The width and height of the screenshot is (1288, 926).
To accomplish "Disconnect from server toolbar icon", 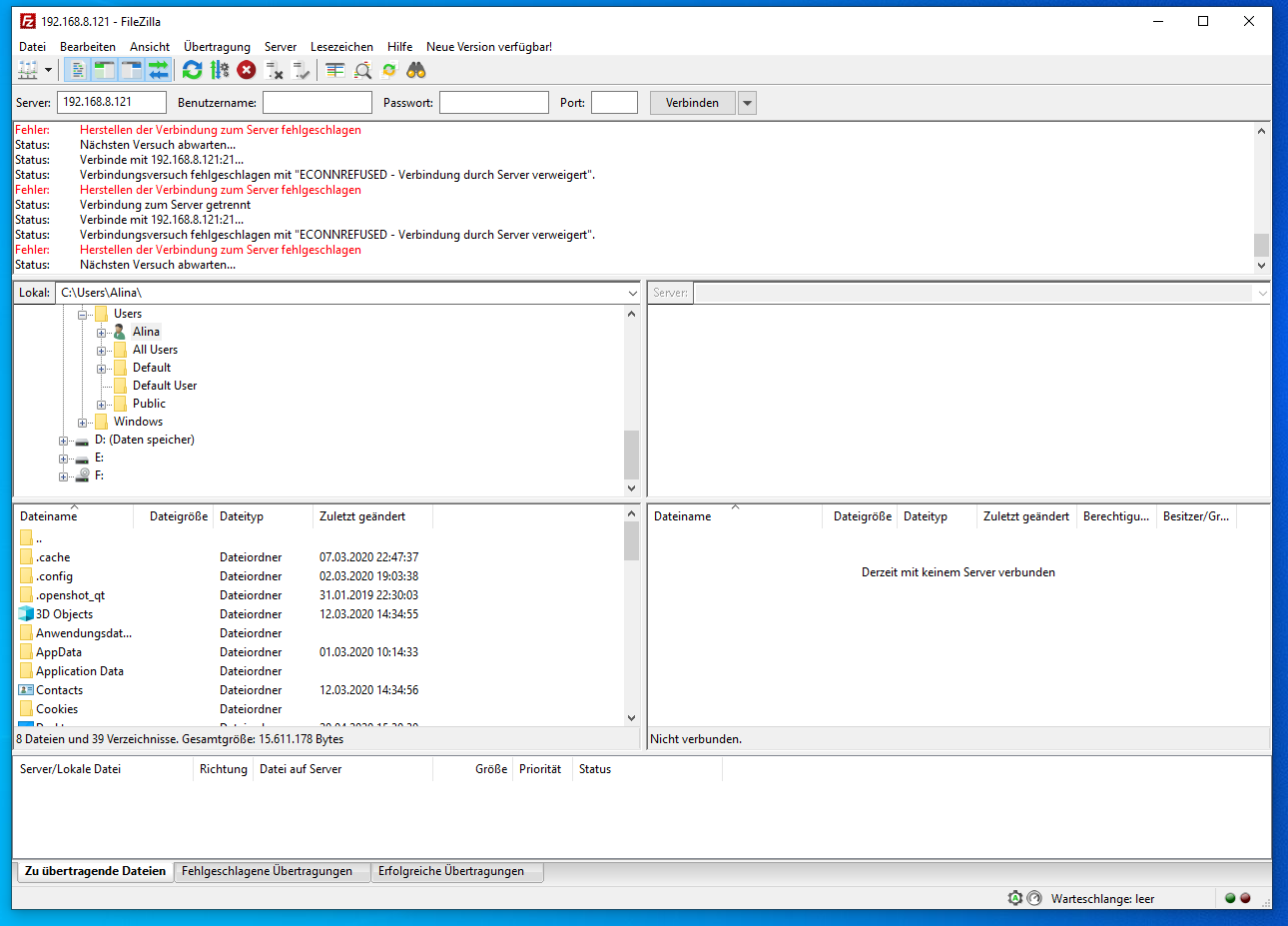I will point(275,70).
